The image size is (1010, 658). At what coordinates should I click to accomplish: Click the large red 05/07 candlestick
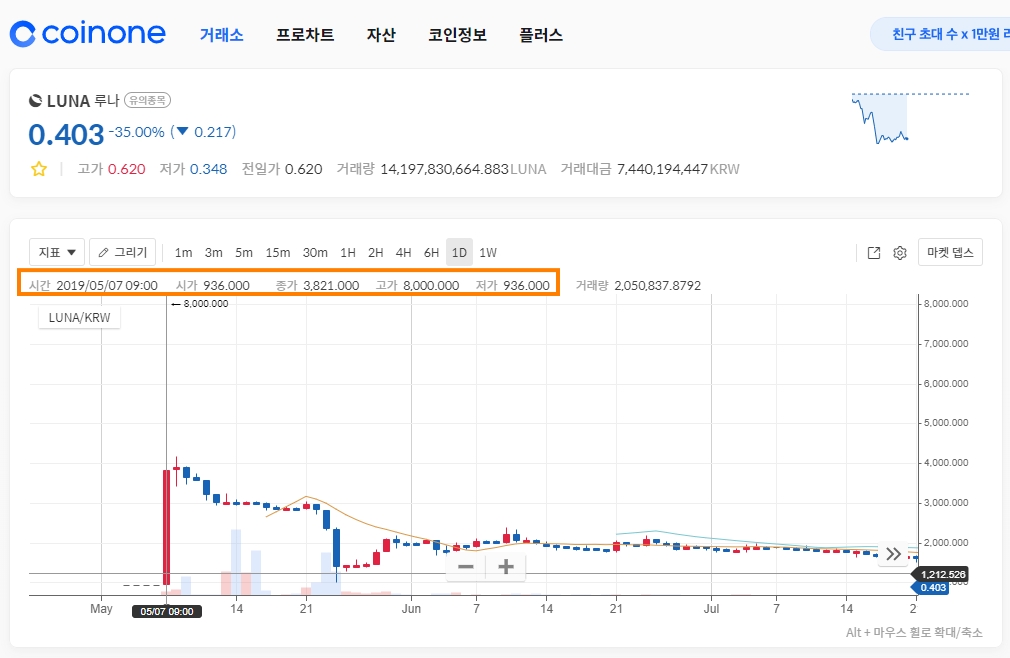pyautogui.click(x=167, y=527)
